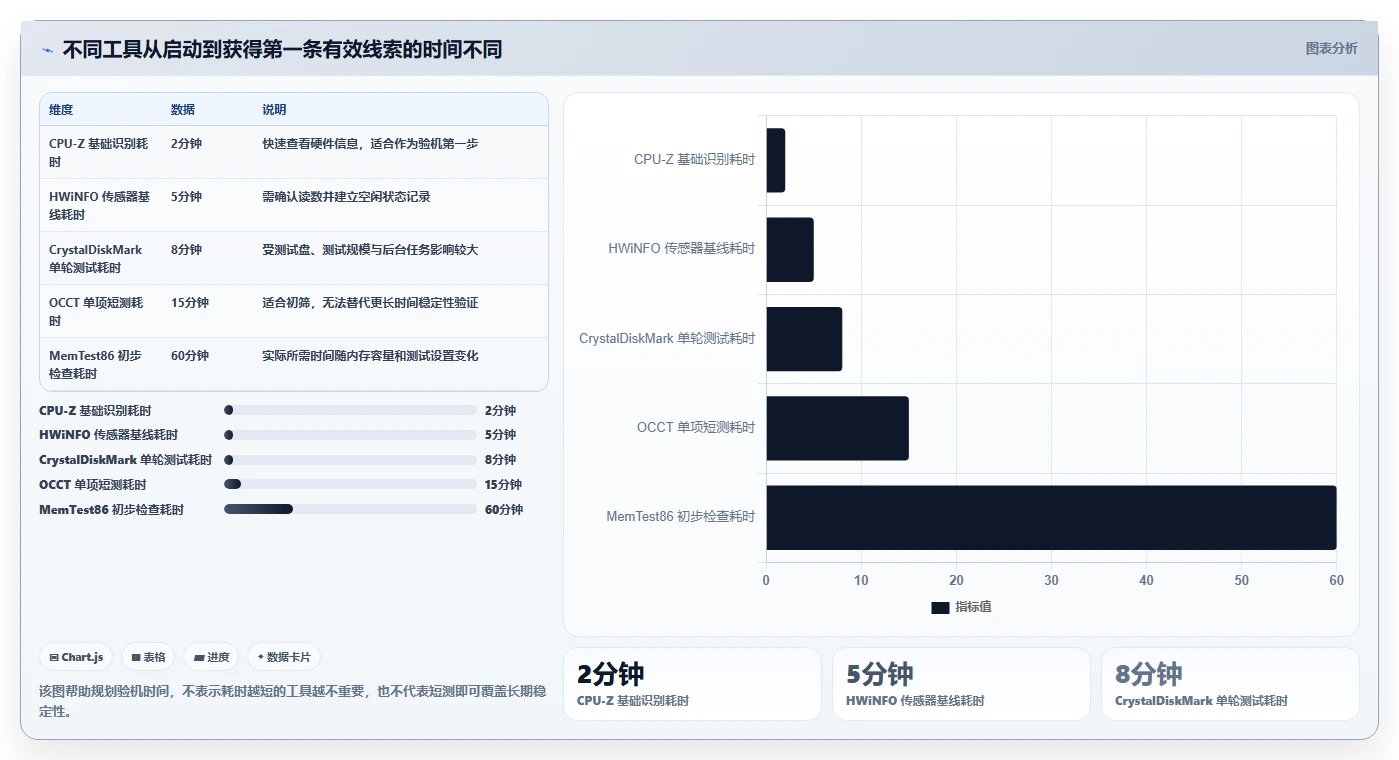This screenshot has width=1399, height=760.
Task: Select the 表格 tag
Action: tap(148, 657)
